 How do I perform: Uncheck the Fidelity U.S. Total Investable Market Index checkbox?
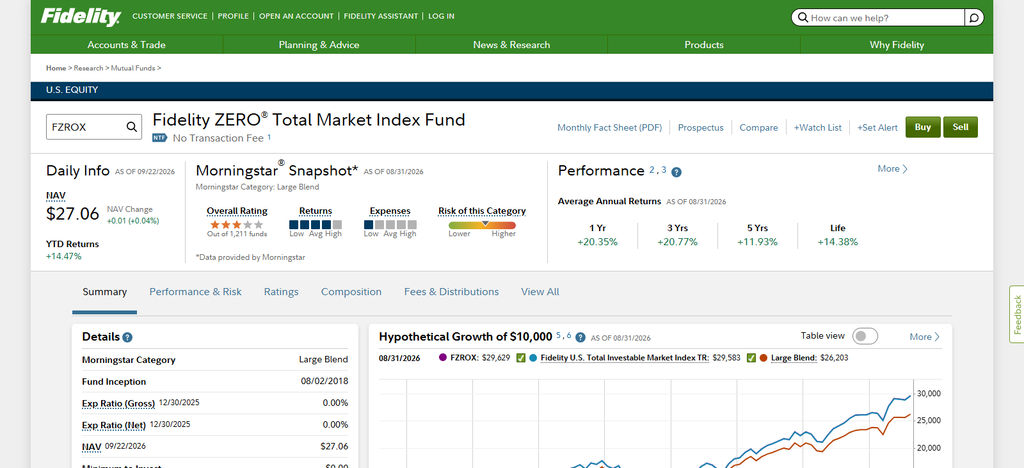point(520,358)
